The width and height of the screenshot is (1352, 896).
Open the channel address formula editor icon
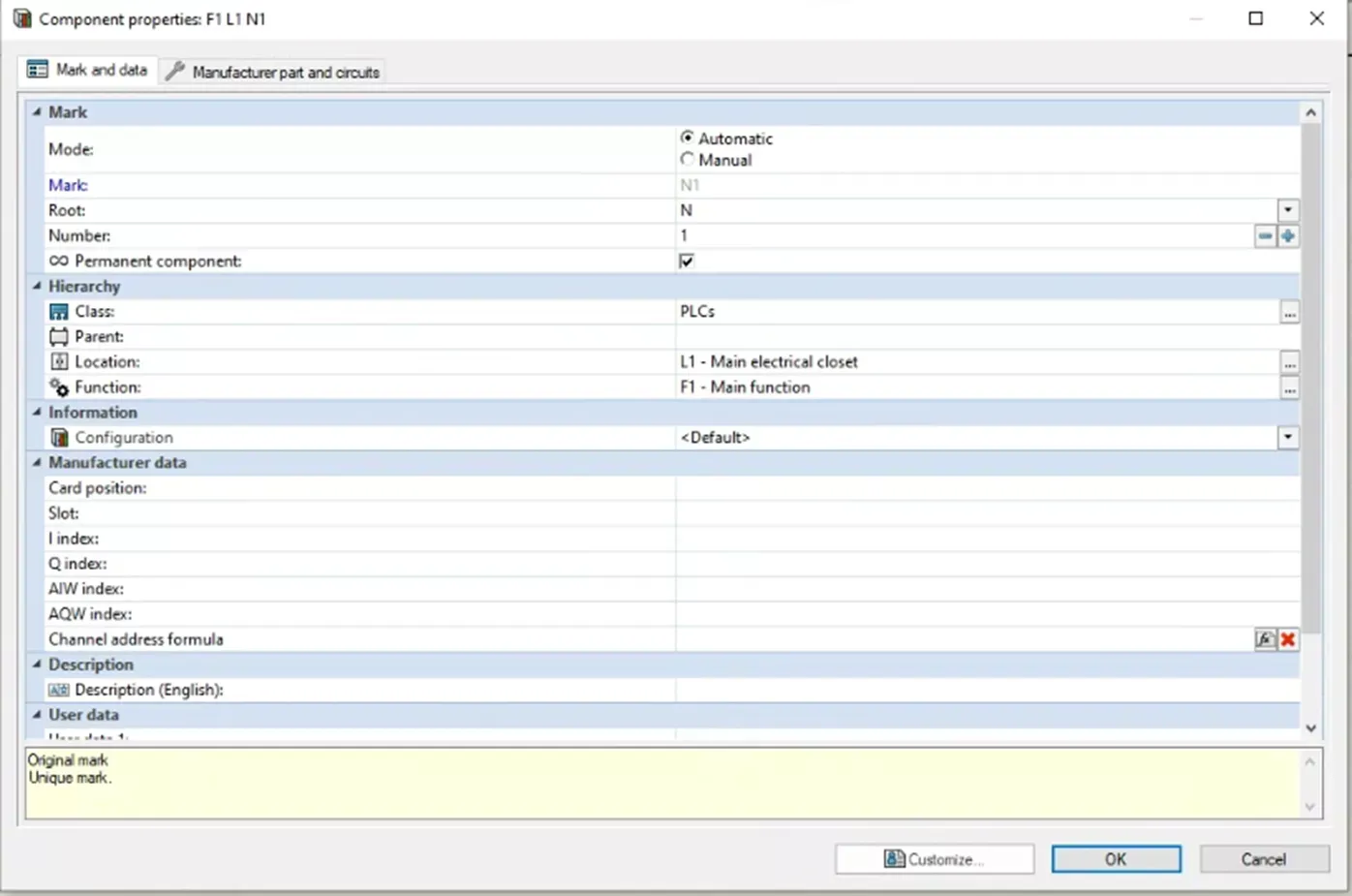coord(1265,639)
